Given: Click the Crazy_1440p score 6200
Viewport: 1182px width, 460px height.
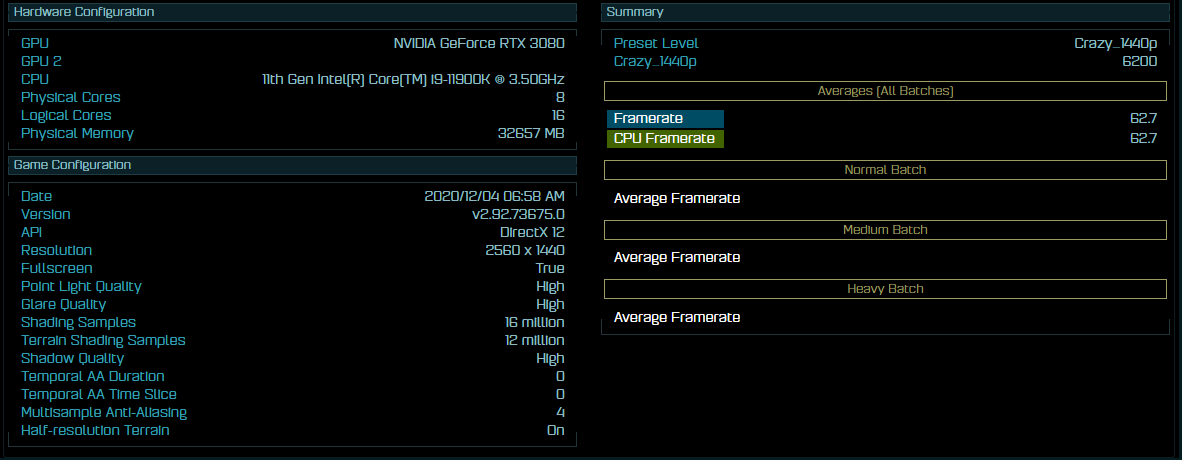Looking at the screenshot, I should pyautogui.click(x=1140, y=62).
